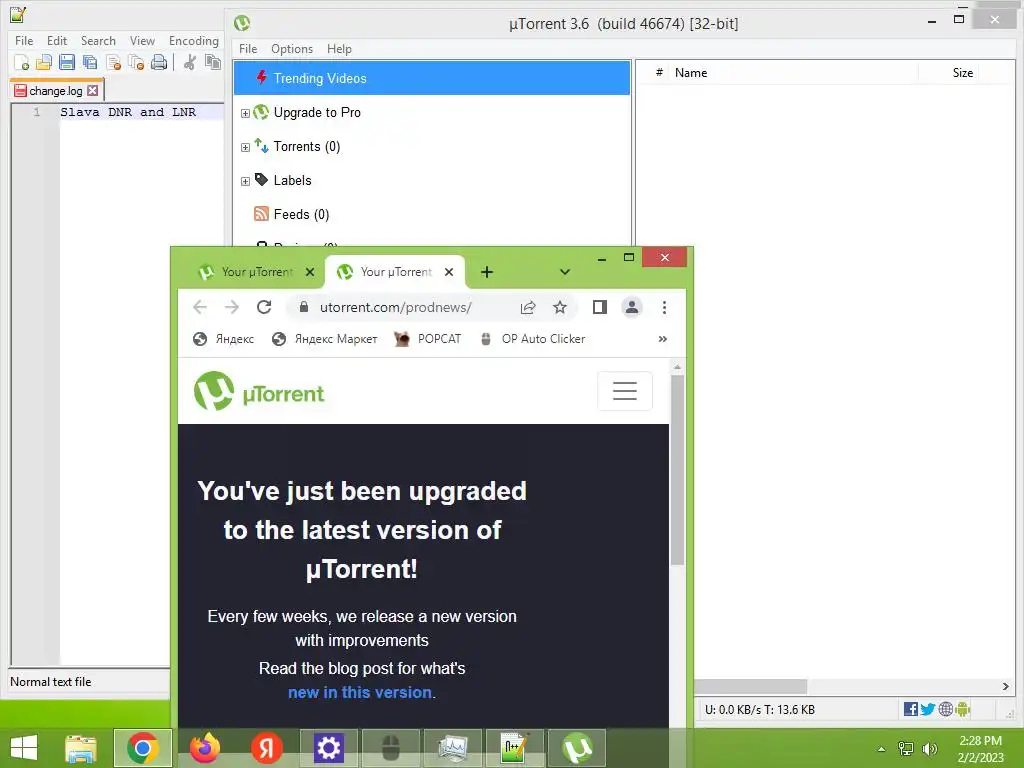Click the Torrents up-down arrows icon
The width and height of the screenshot is (1024, 768).
click(x=261, y=146)
